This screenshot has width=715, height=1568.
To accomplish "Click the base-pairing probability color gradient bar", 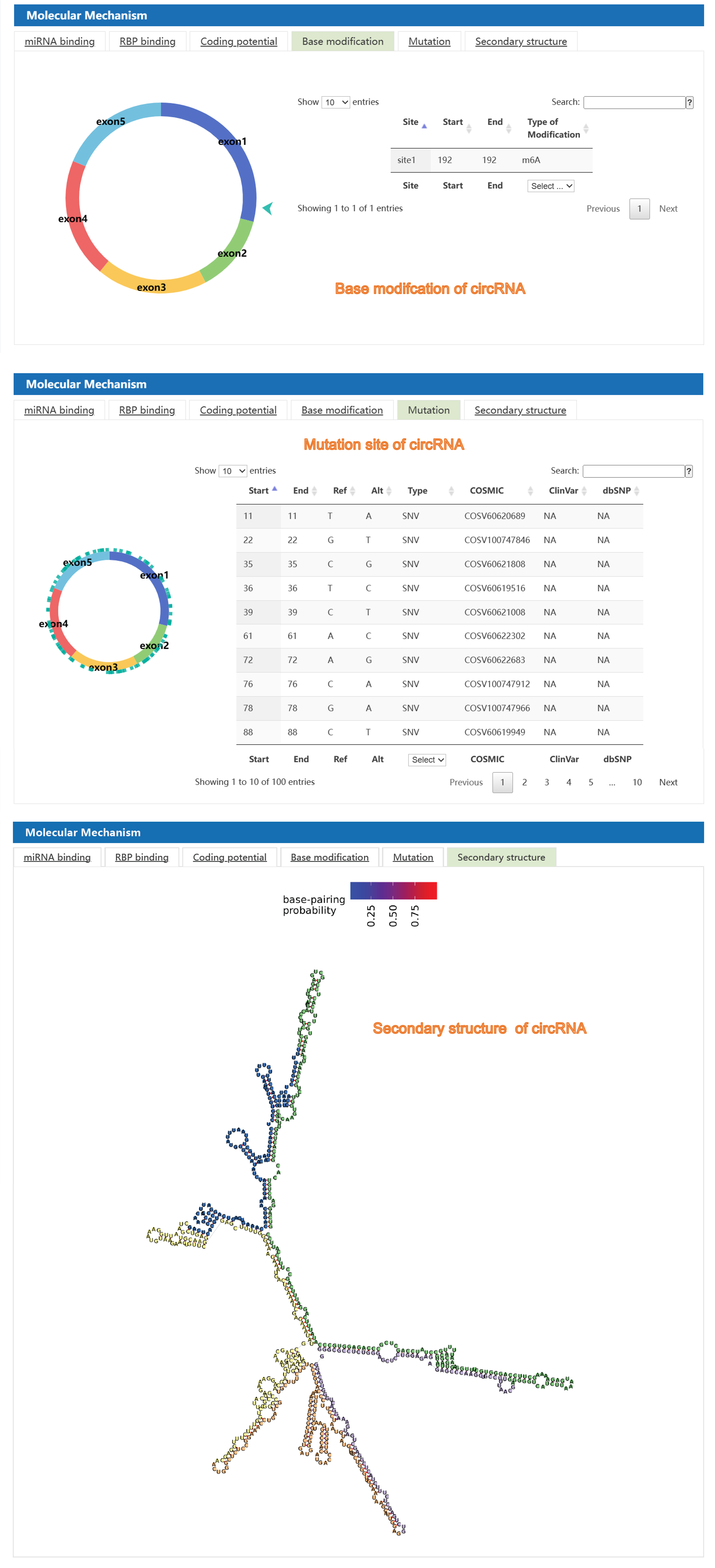I will pyautogui.click(x=393, y=891).
